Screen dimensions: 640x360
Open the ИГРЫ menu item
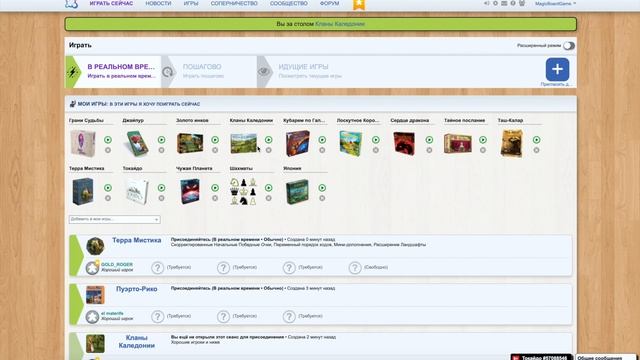pyautogui.click(x=191, y=3)
